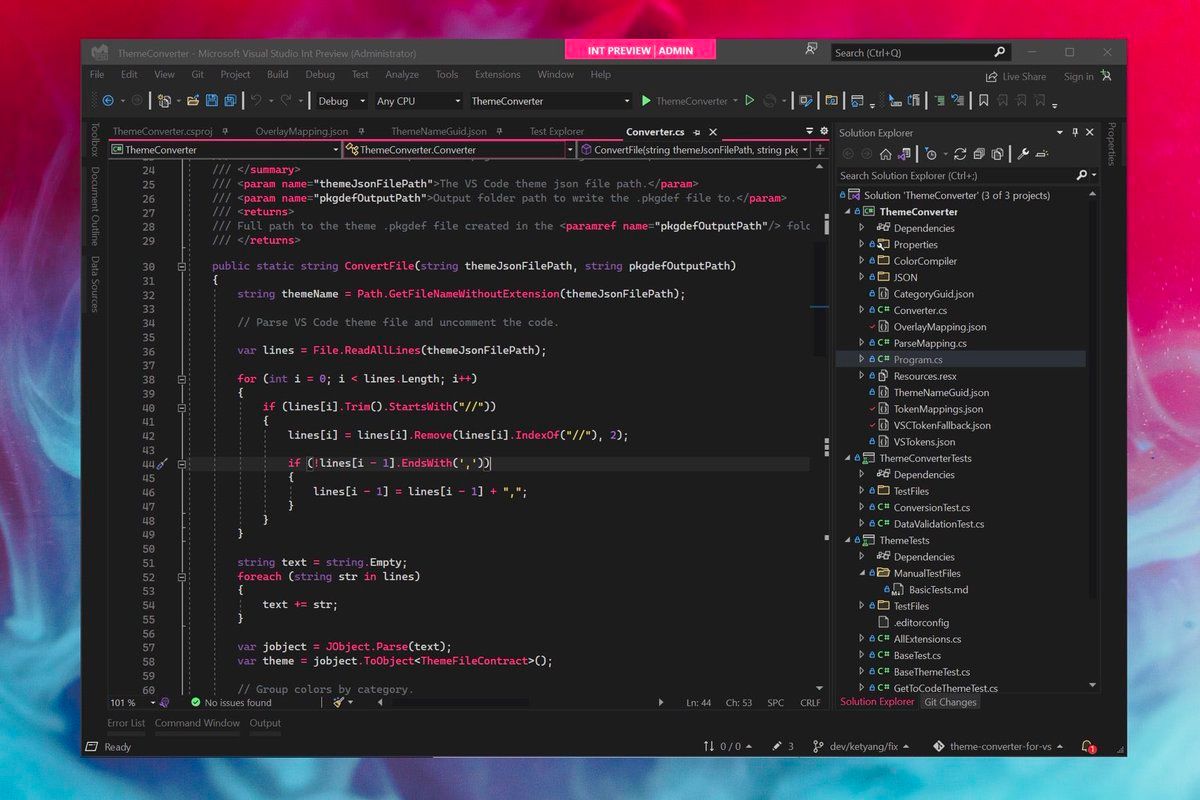
Task: Switch to the OverlayMapping.json tab
Action: [300, 132]
